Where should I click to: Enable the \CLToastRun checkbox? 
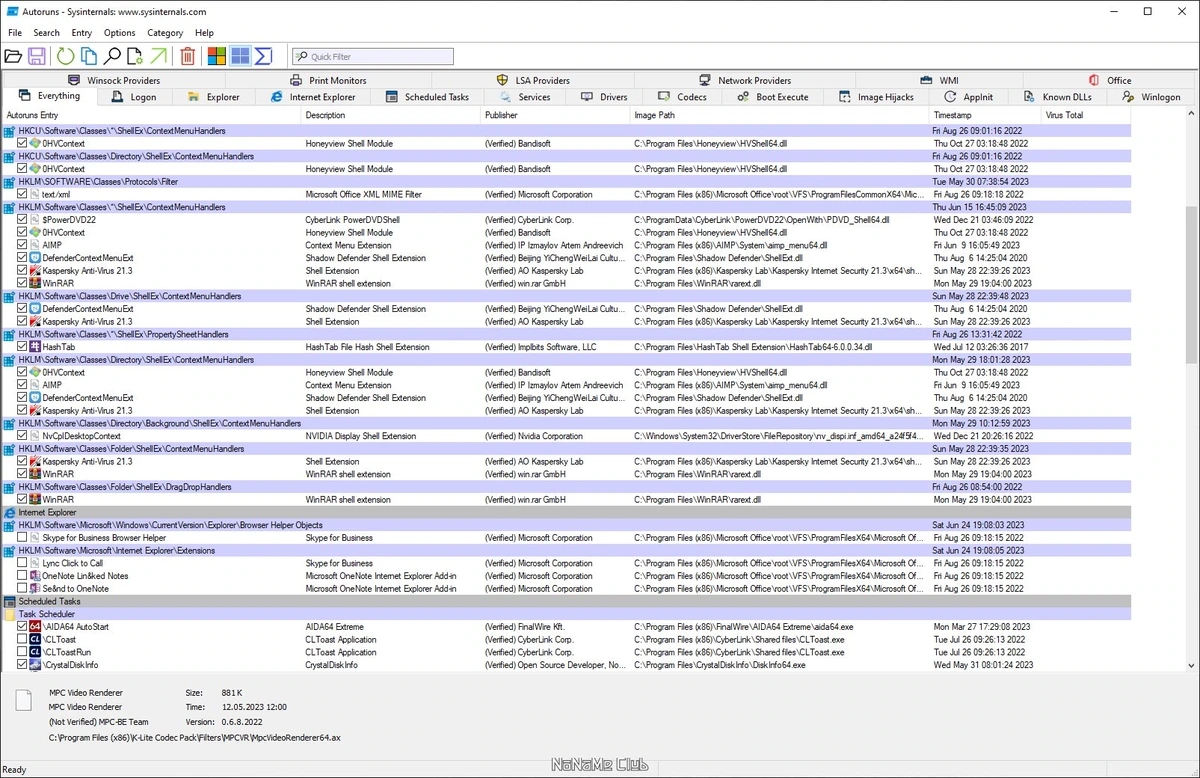coord(22,652)
